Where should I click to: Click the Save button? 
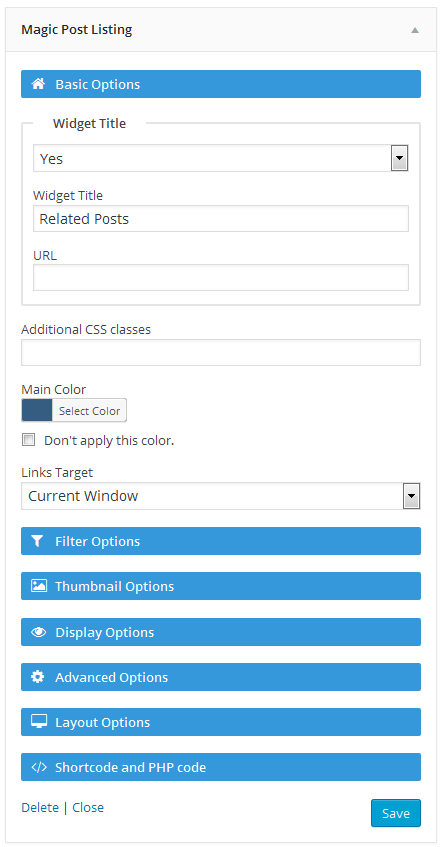coord(396,813)
